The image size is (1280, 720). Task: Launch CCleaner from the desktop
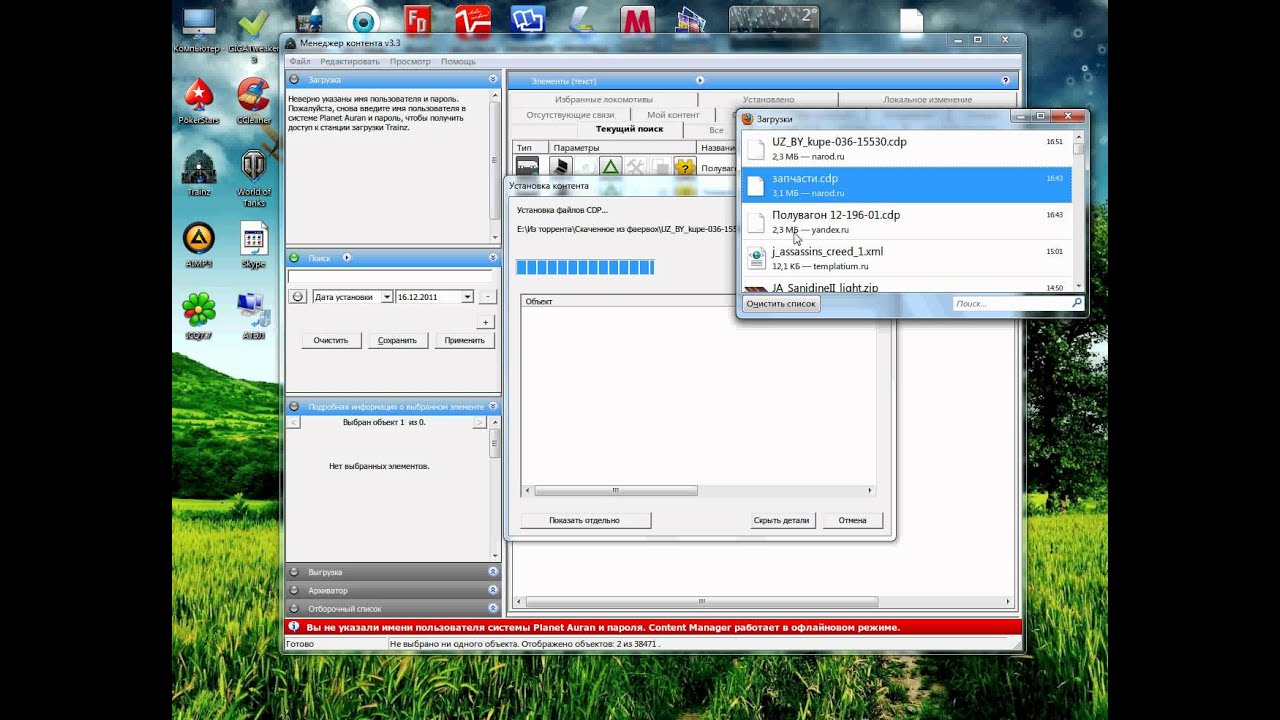coord(254,100)
